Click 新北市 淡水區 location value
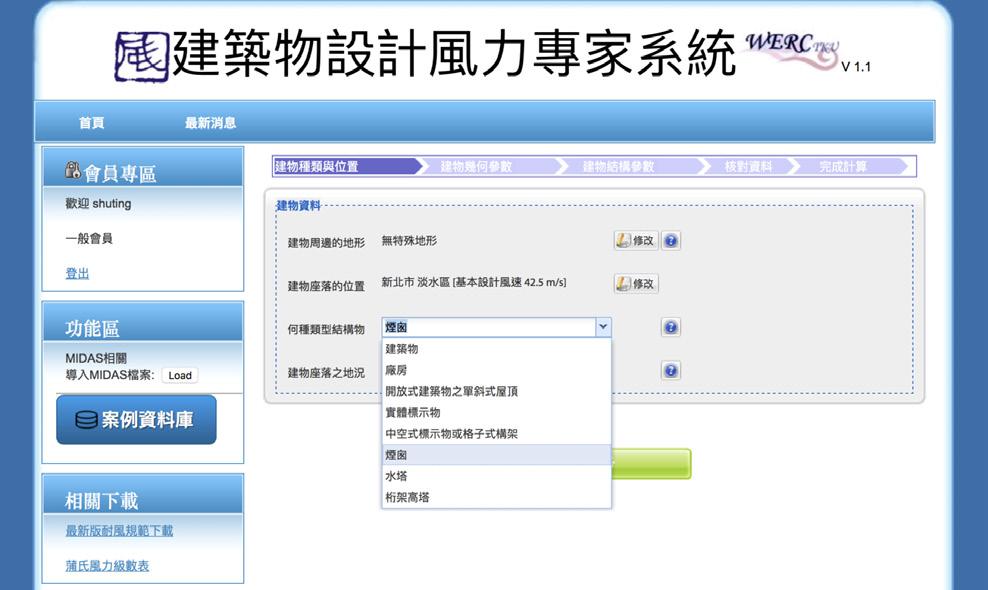Image resolution: width=988 pixels, height=590 pixels. tap(474, 282)
